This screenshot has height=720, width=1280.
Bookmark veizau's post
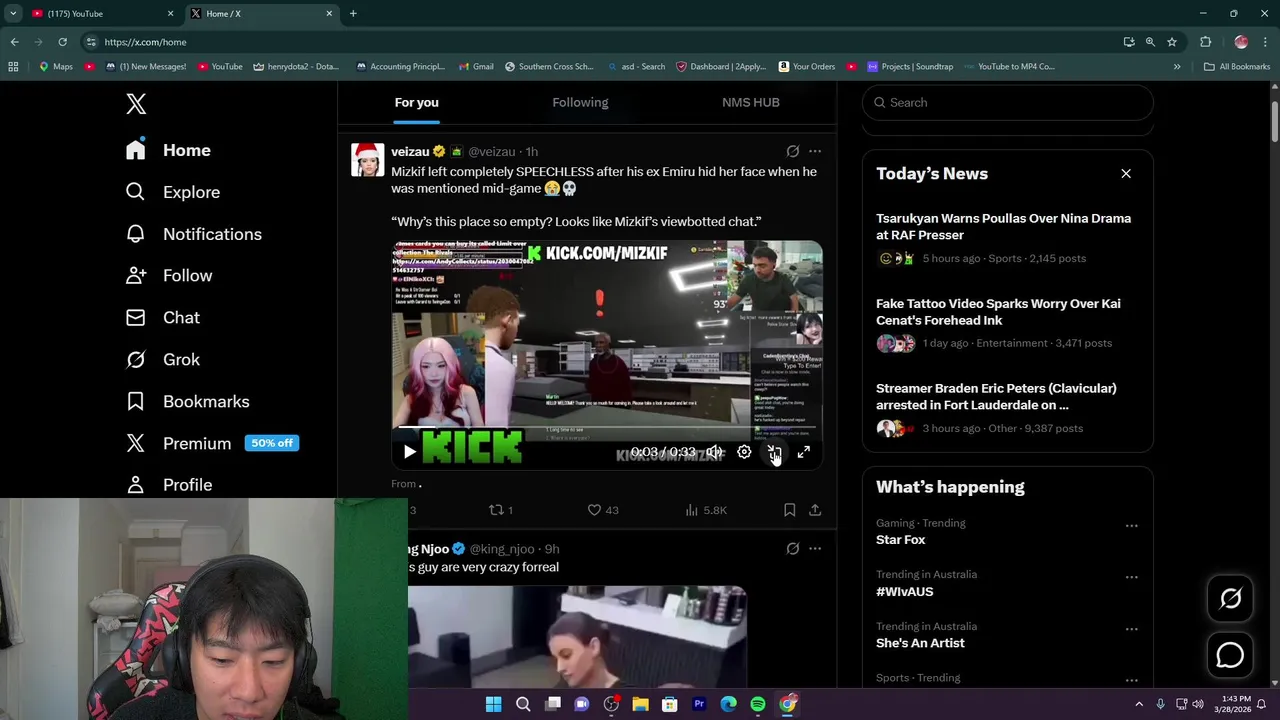[789, 510]
